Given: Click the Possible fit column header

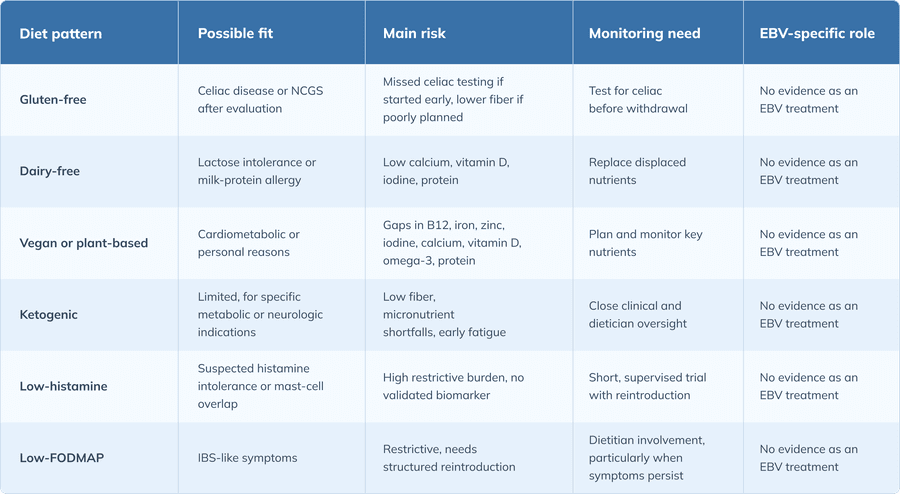Looking at the screenshot, I should pos(235,33).
